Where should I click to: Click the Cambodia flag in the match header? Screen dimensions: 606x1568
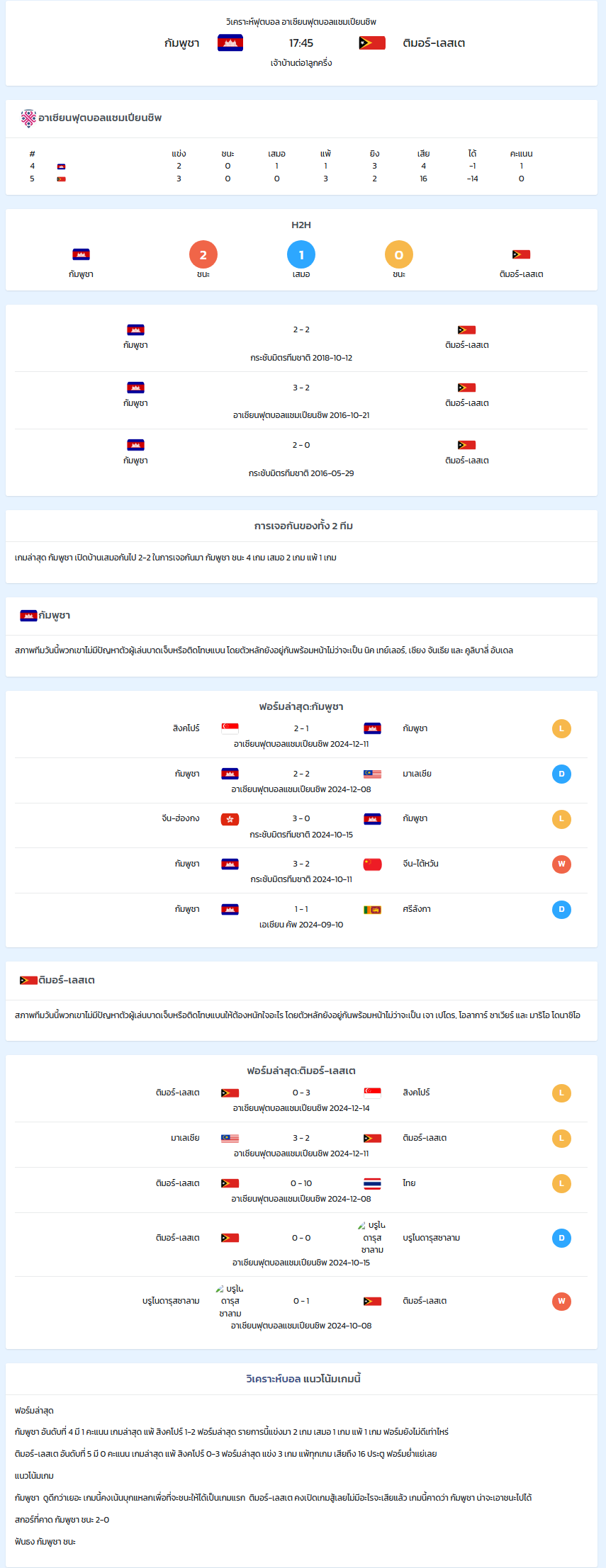click(x=230, y=43)
